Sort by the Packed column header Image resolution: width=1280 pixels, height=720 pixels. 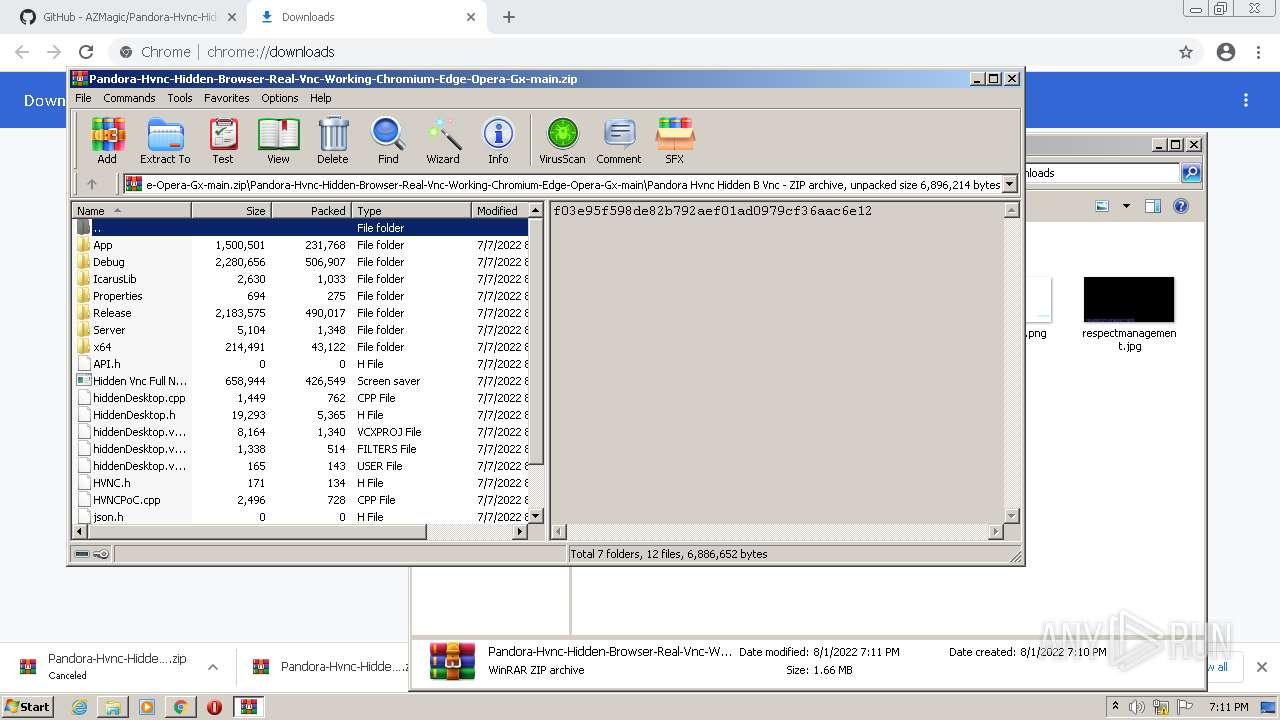311,210
